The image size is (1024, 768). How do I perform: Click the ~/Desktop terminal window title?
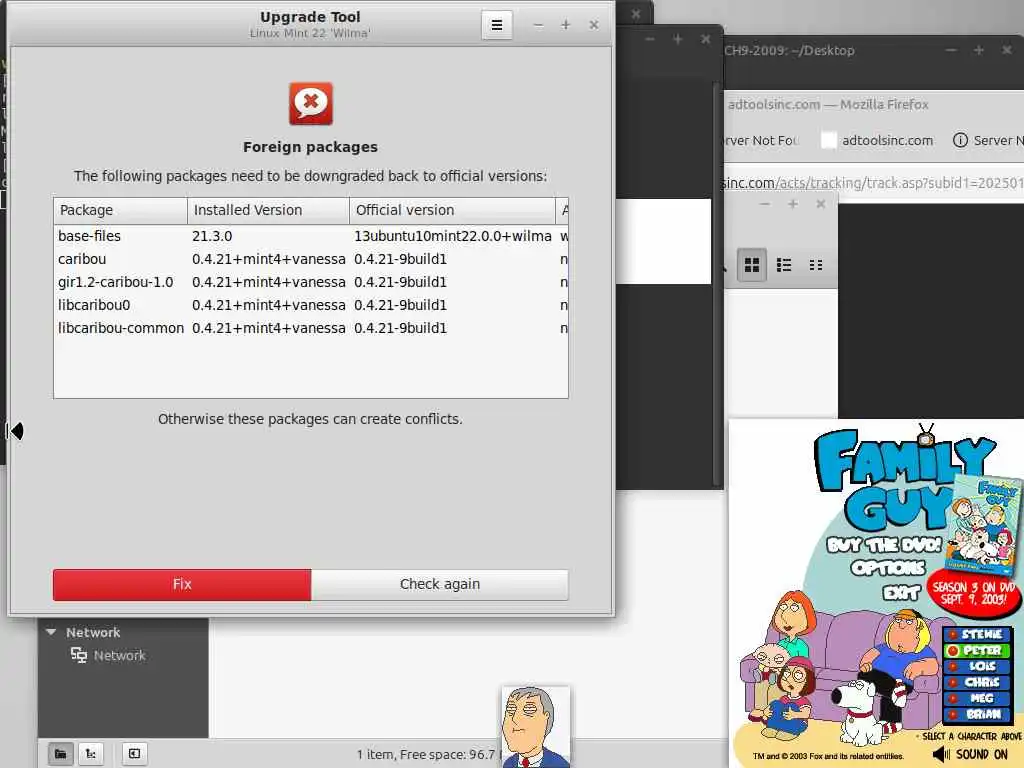point(789,50)
